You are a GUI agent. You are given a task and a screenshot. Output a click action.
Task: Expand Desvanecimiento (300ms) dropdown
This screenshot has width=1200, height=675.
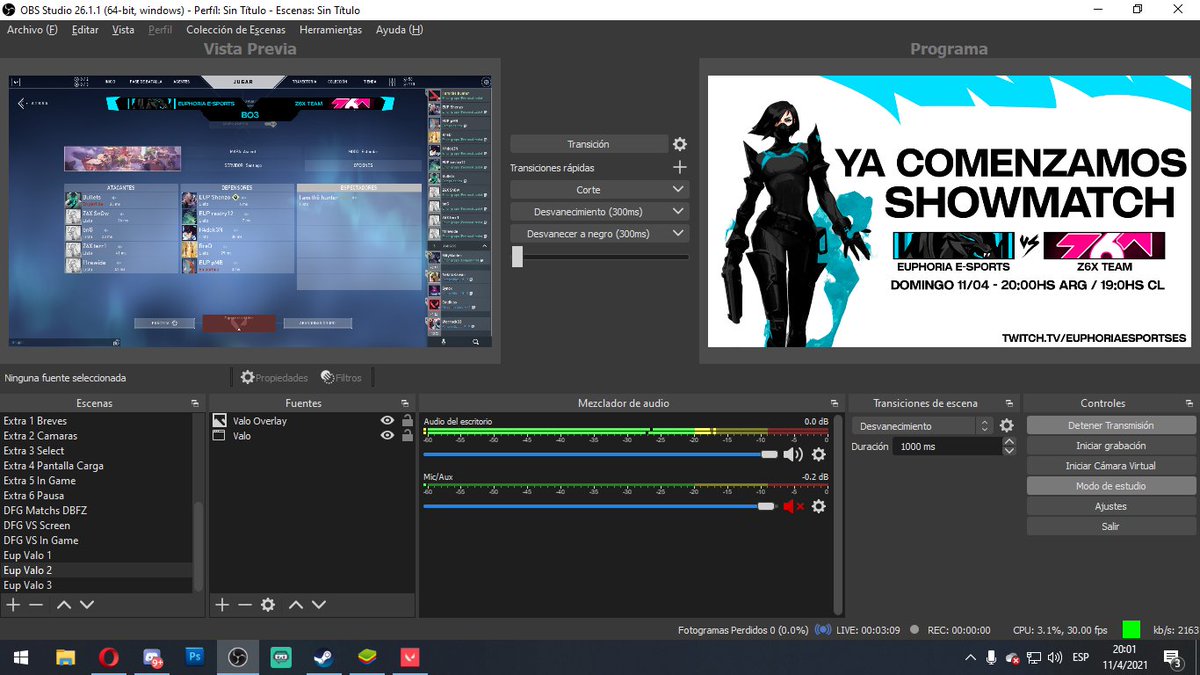tap(678, 212)
